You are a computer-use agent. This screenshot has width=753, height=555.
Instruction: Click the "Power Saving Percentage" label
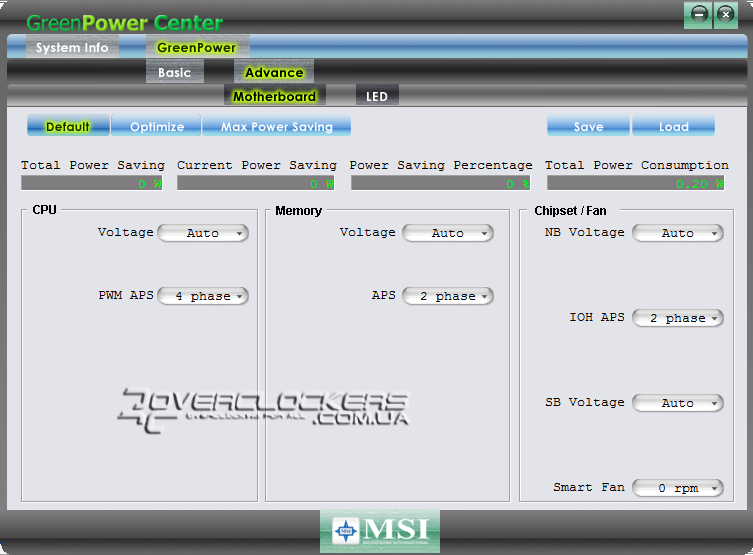coord(441,165)
